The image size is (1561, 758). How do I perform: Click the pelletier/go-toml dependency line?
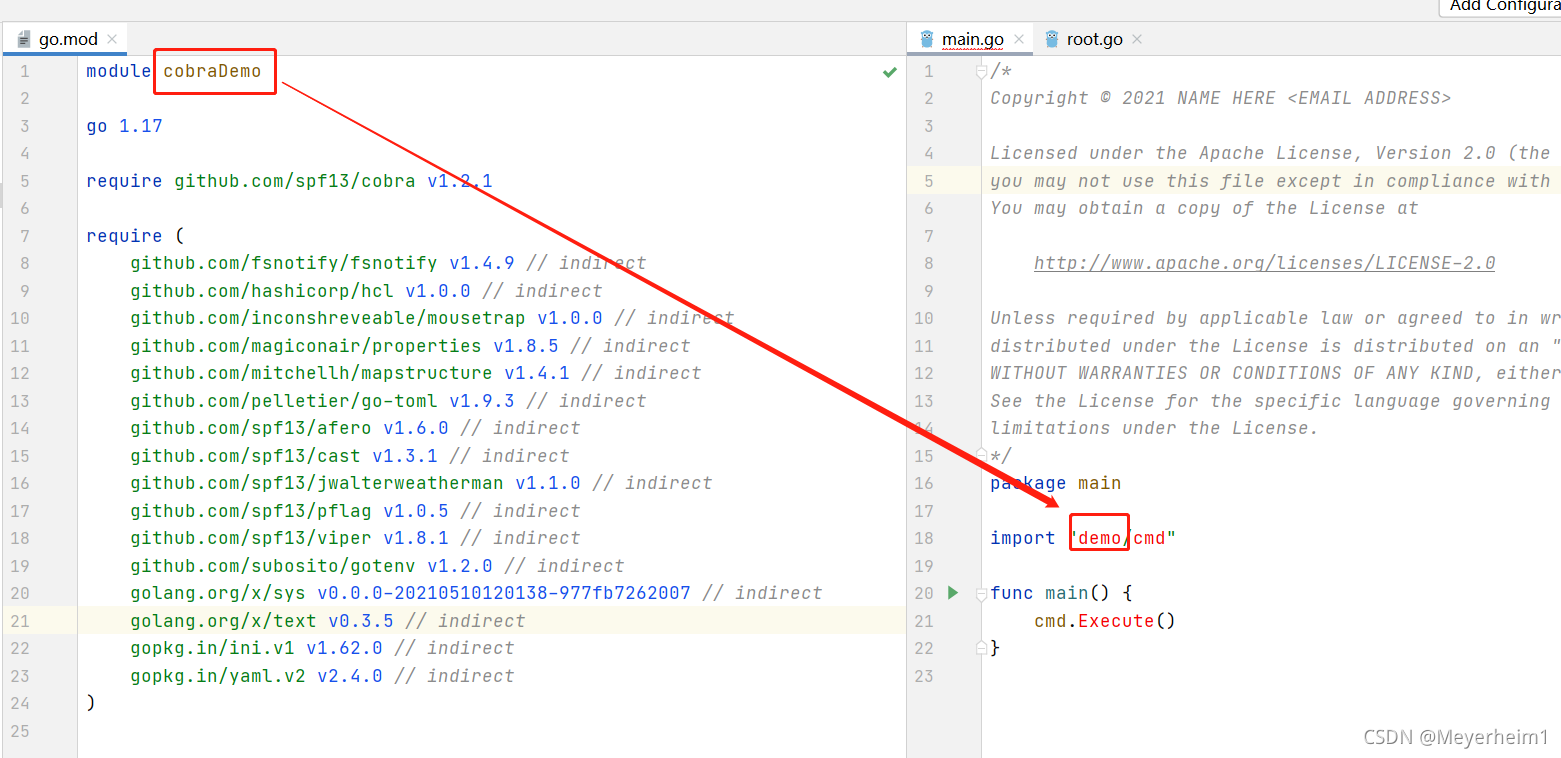tap(388, 401)
